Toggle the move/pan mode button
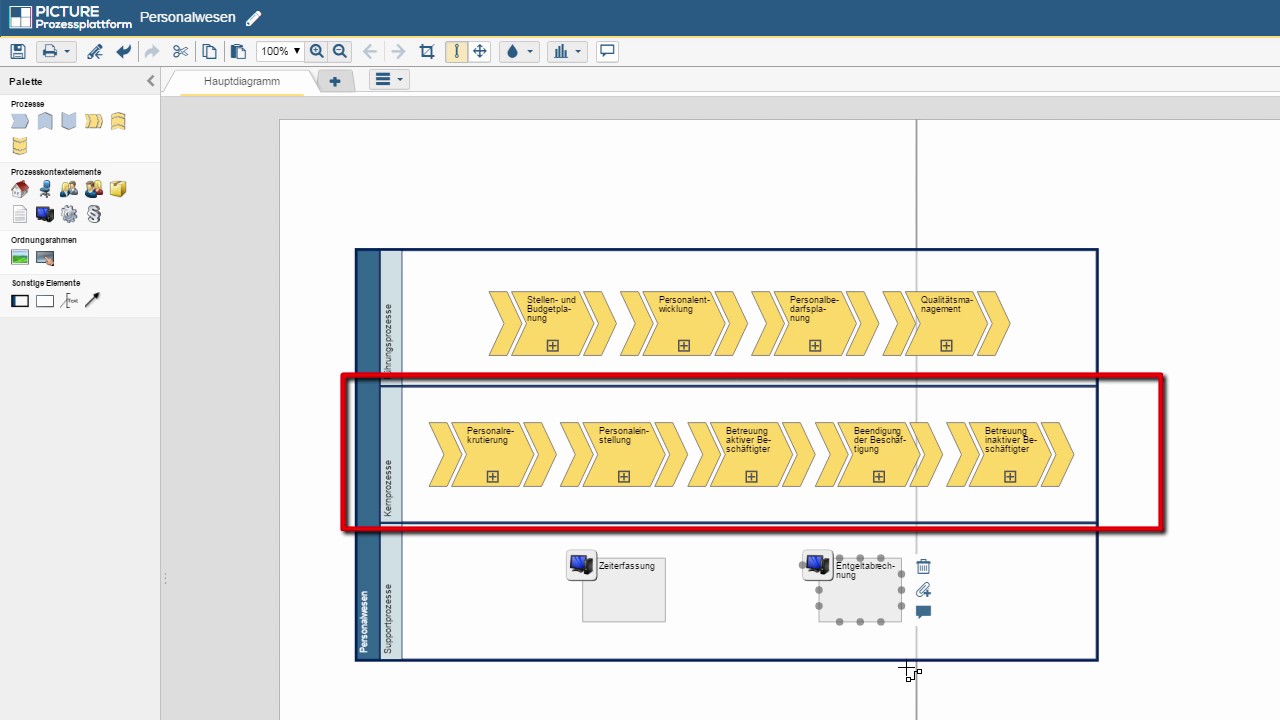Screen dimensions: 1280x720 tap(480, 51)
